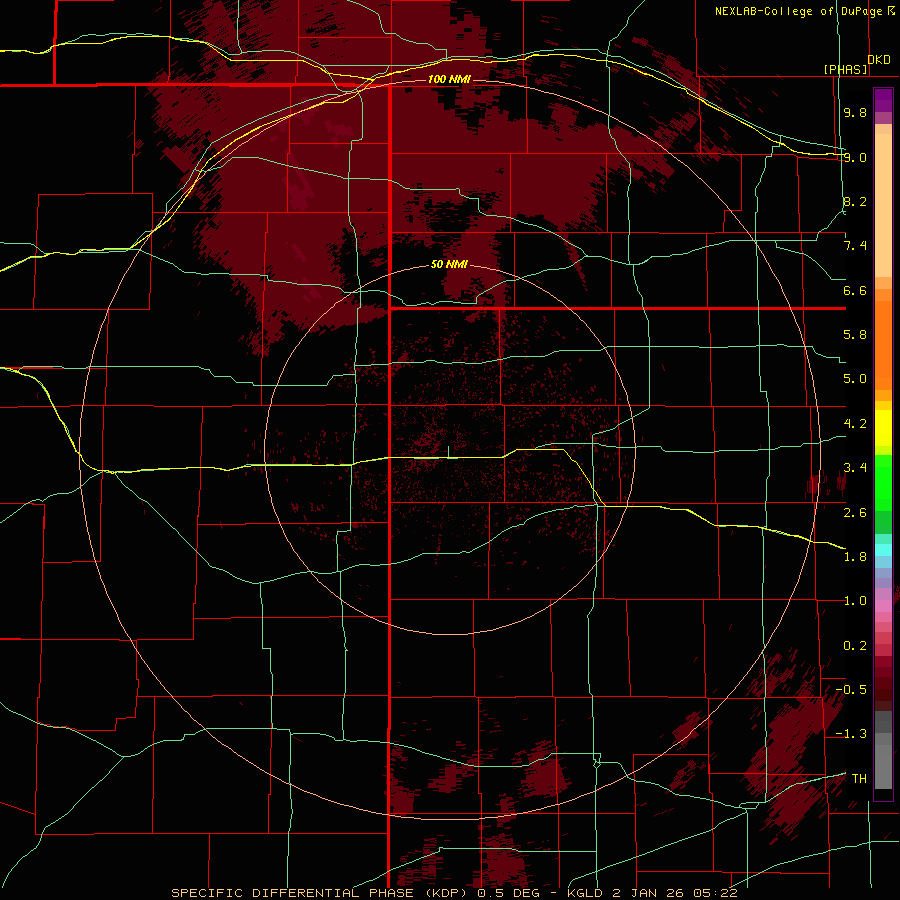Click the 0.2 value on the color scale
This screenshot has height=900, width=900.
click(855, 646)
